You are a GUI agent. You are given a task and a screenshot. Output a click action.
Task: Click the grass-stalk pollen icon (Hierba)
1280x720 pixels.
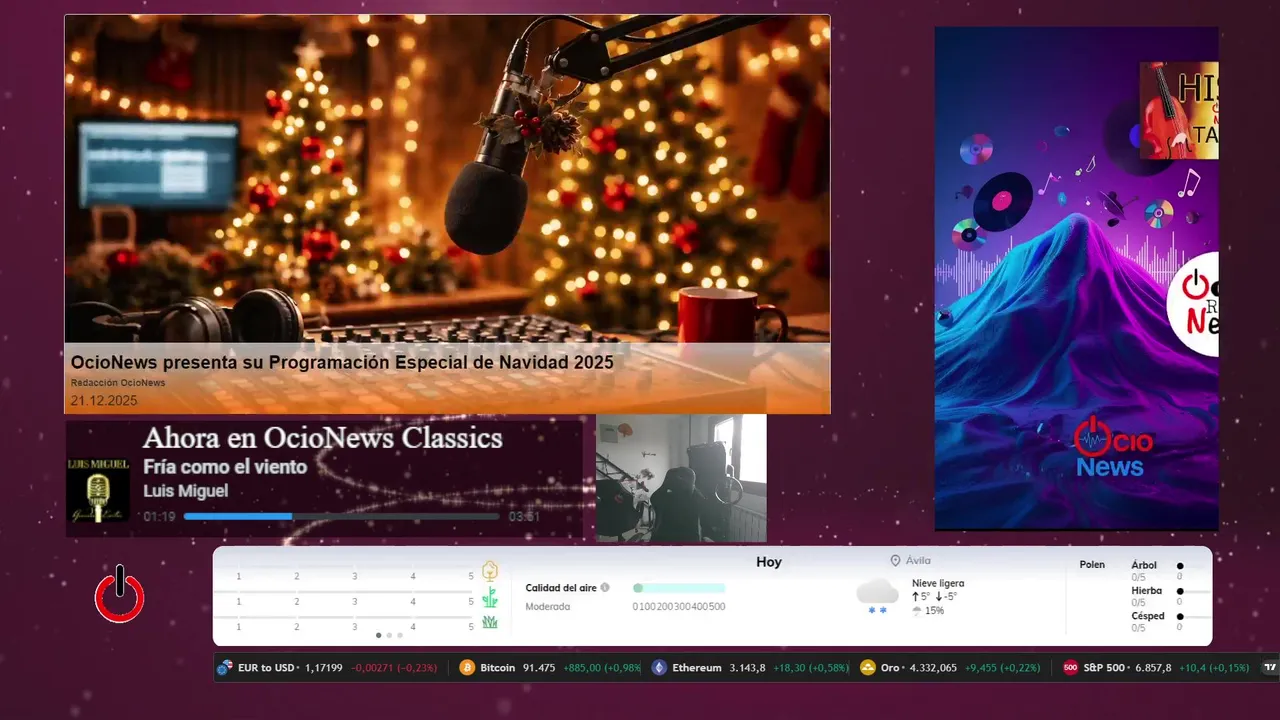pos(490,598)
